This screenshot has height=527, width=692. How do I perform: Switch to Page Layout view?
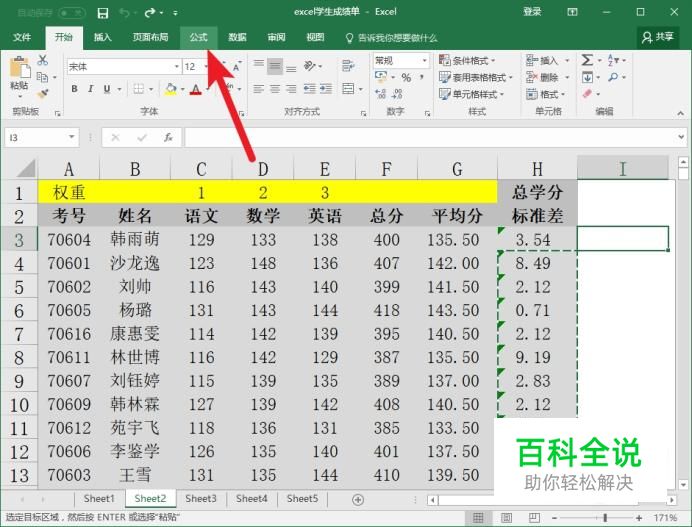pos(506,518)
